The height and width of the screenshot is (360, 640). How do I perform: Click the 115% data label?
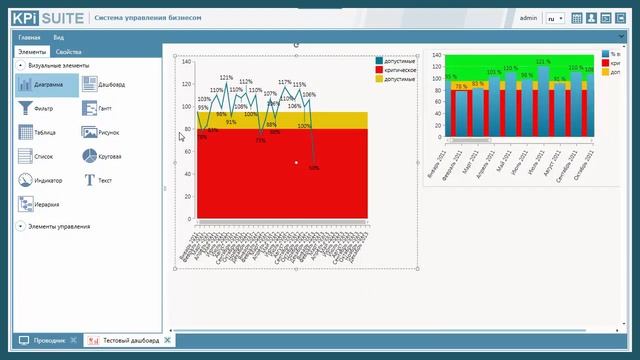click(299, 84)
